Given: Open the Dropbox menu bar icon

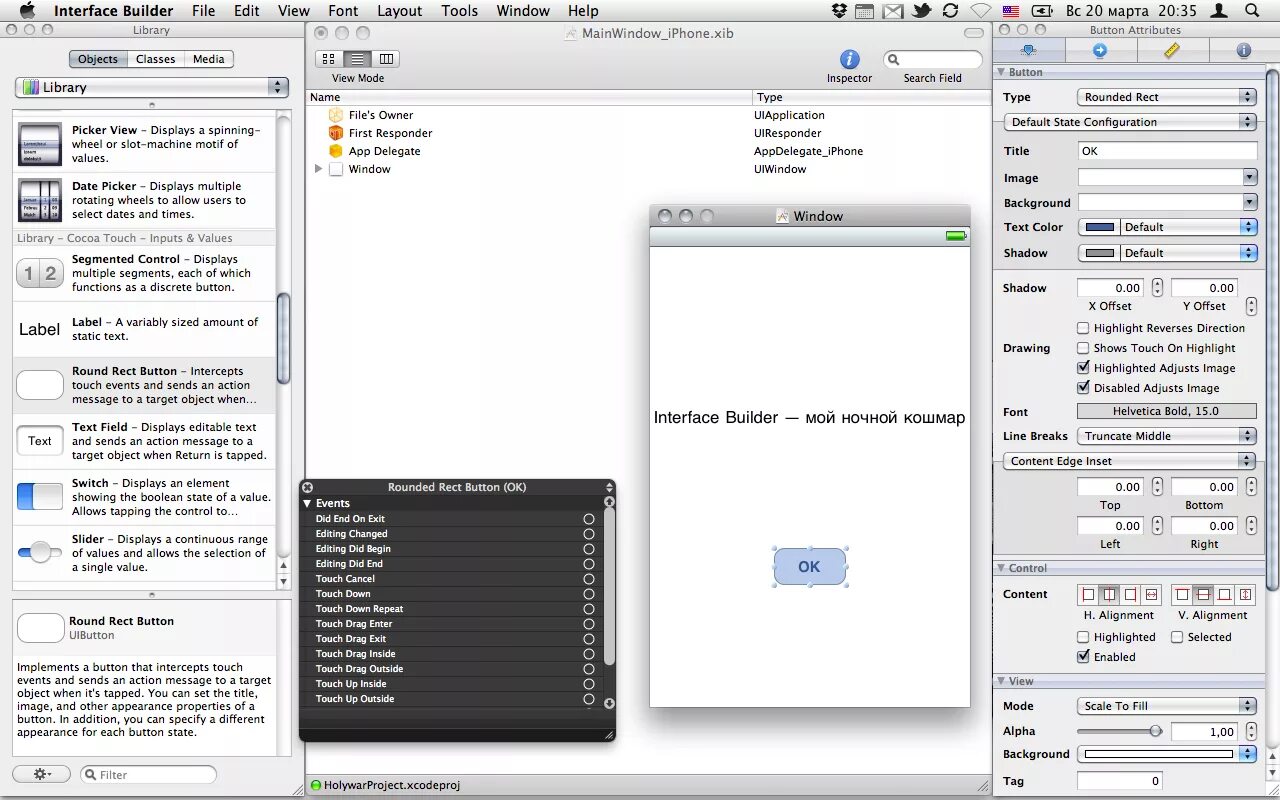Looking at the screenshot, I should pyautogui.click(x=841, y=11).
